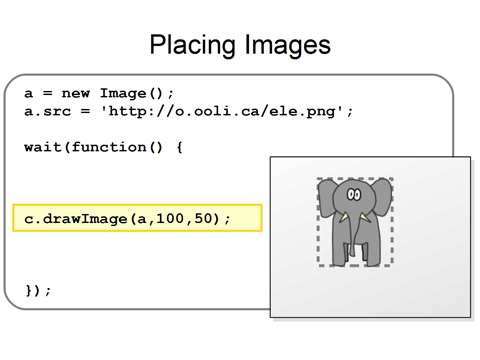Click the elephant image in the preview
The width and height of the screenshot is (480, 360).
(x=355, y=222)
